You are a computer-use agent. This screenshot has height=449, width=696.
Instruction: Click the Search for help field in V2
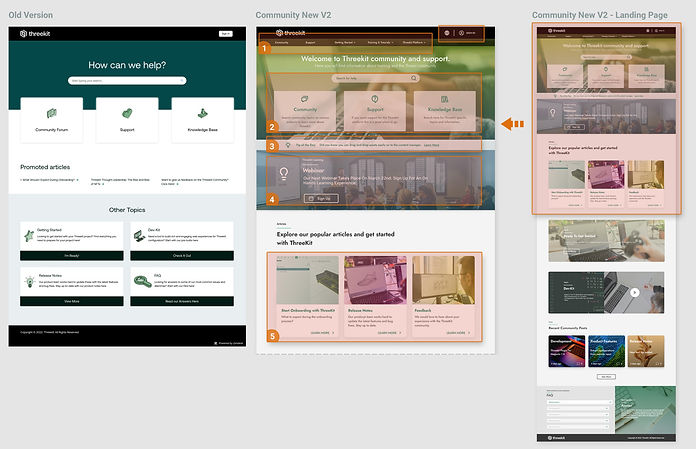(376, 78)
